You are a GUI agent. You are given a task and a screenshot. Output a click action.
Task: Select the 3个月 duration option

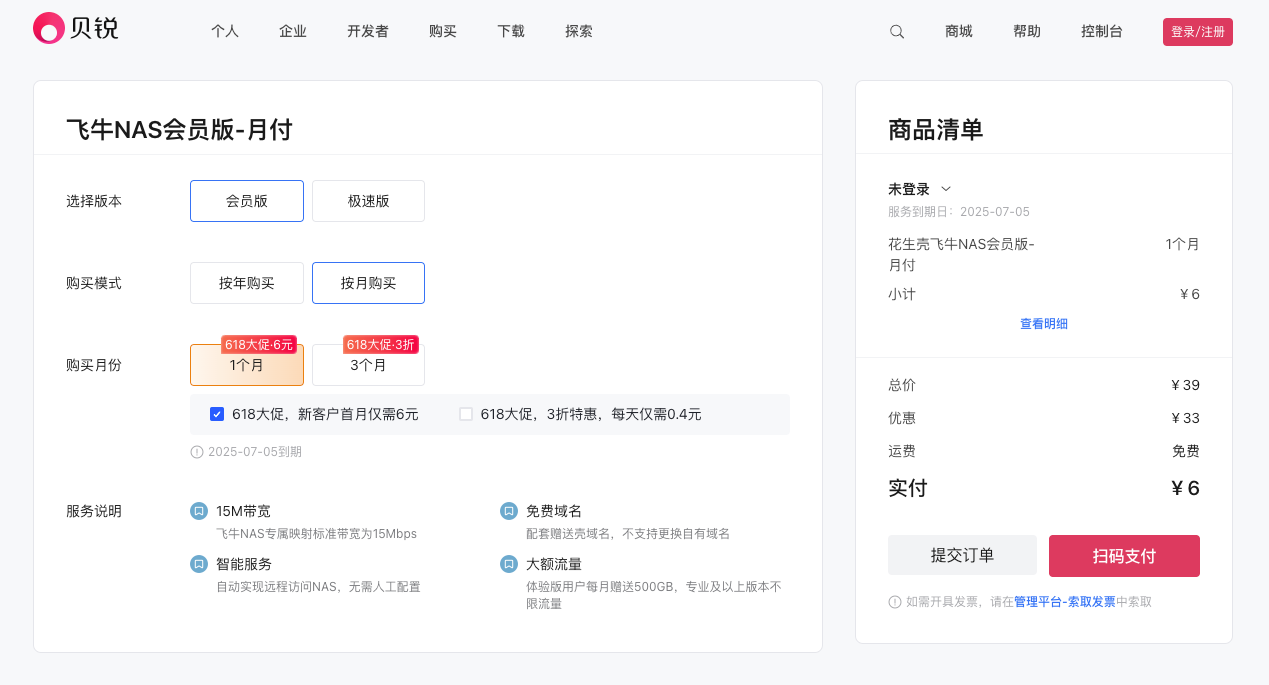point(368,365)
